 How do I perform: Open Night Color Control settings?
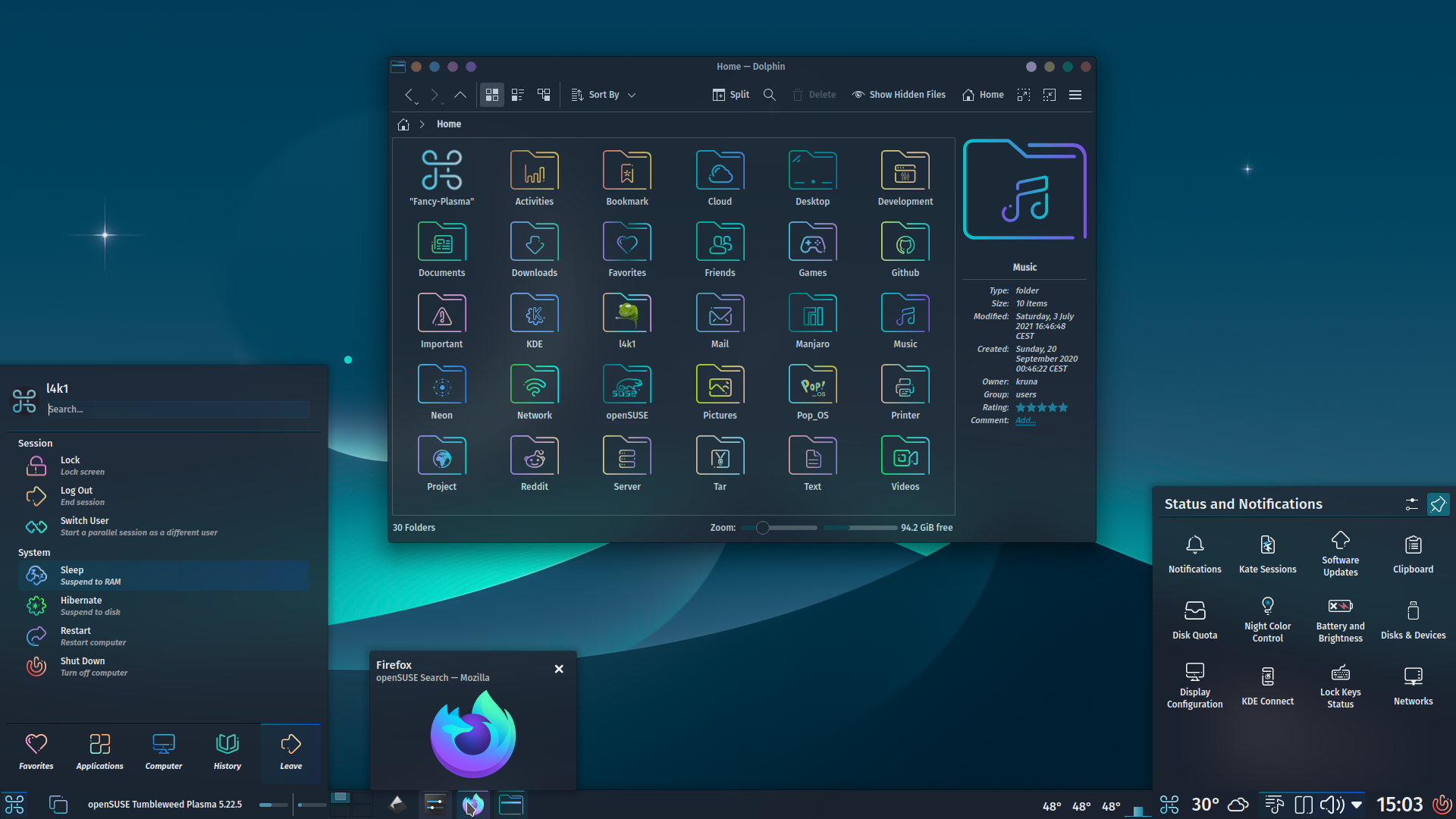(x=1266, y=618)
